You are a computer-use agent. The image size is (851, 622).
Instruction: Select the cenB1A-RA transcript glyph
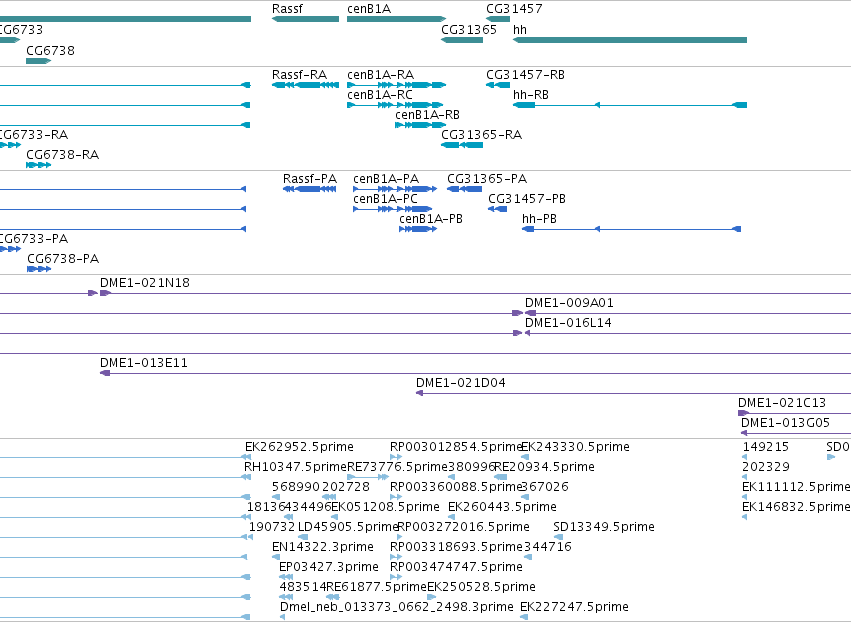396,85
